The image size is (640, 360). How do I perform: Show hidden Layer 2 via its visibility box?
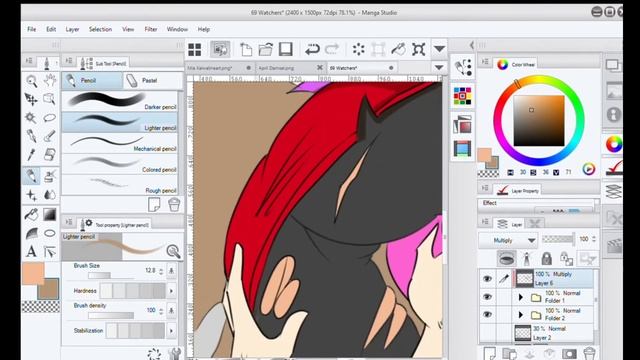pyautogui.click(x=487, y=333)
